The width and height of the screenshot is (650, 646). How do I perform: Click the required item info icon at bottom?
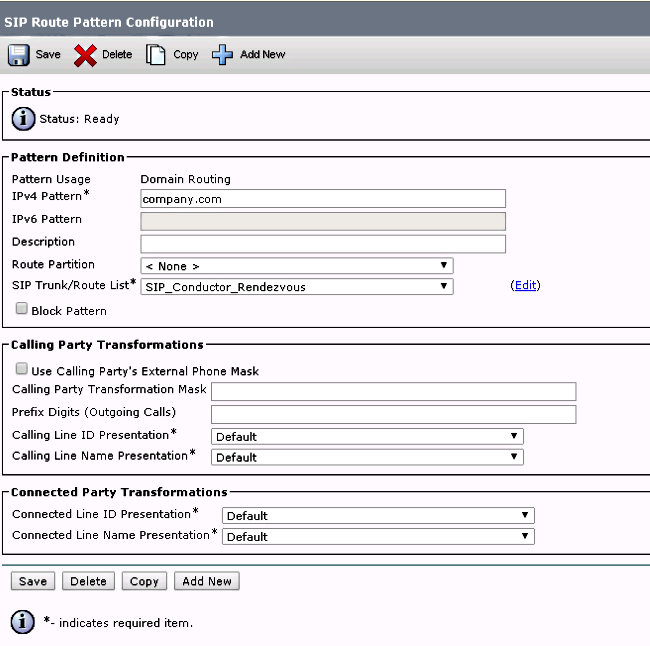point(23,622)
